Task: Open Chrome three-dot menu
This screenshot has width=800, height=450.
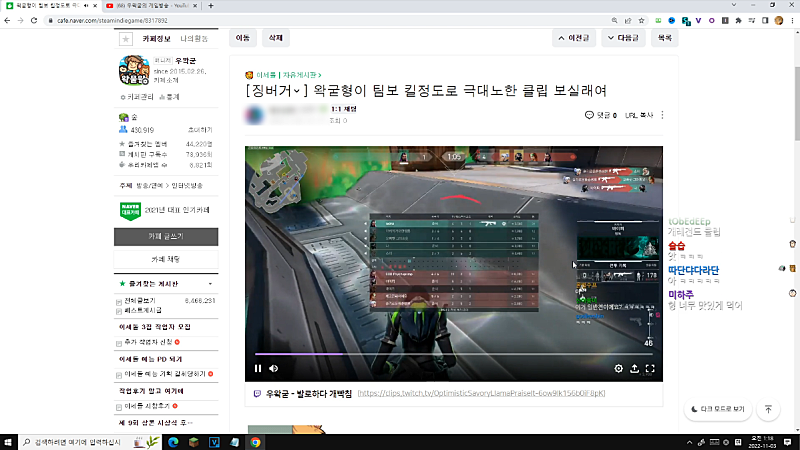Action: 792,20
